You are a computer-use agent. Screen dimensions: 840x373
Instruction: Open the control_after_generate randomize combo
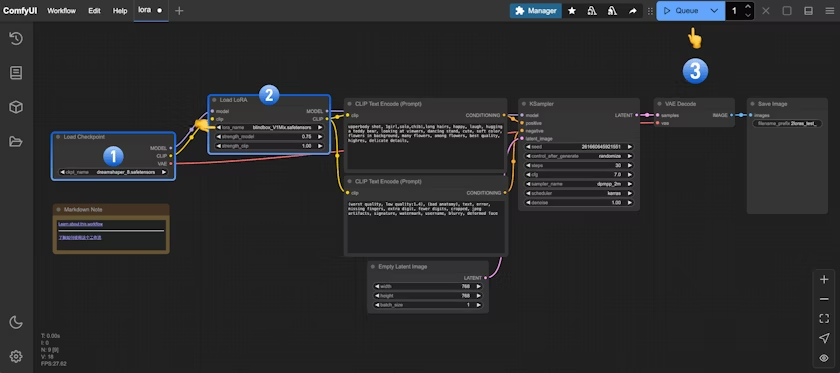coord(579,156)
